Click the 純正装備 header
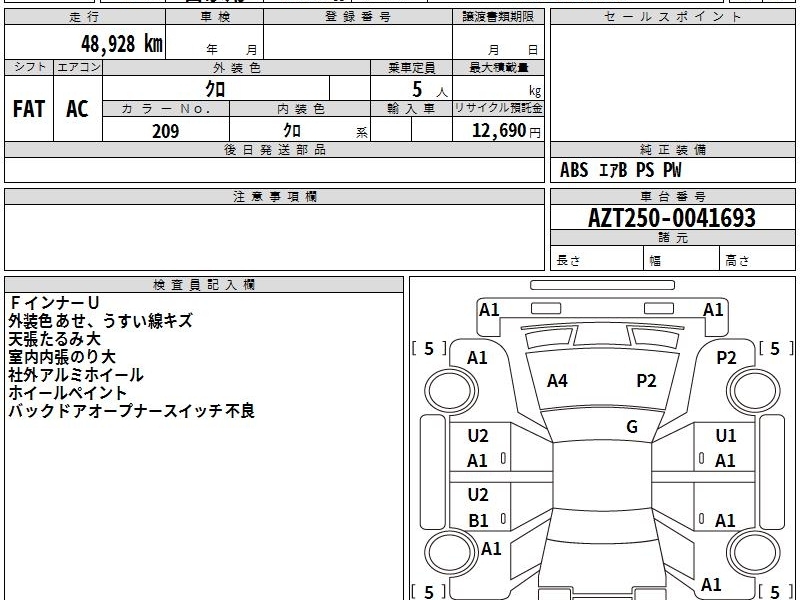 [672, 150]
